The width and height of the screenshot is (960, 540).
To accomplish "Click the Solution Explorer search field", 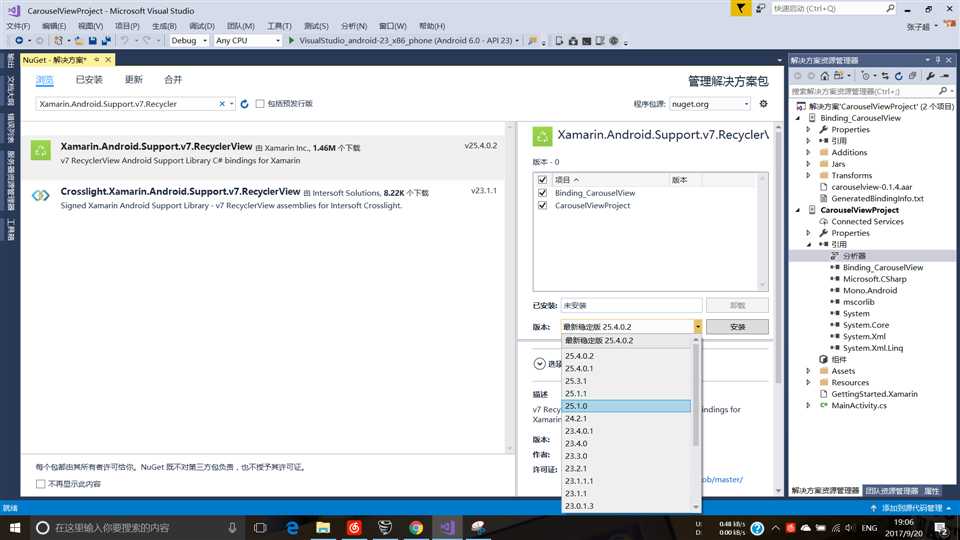I will 863,91.
